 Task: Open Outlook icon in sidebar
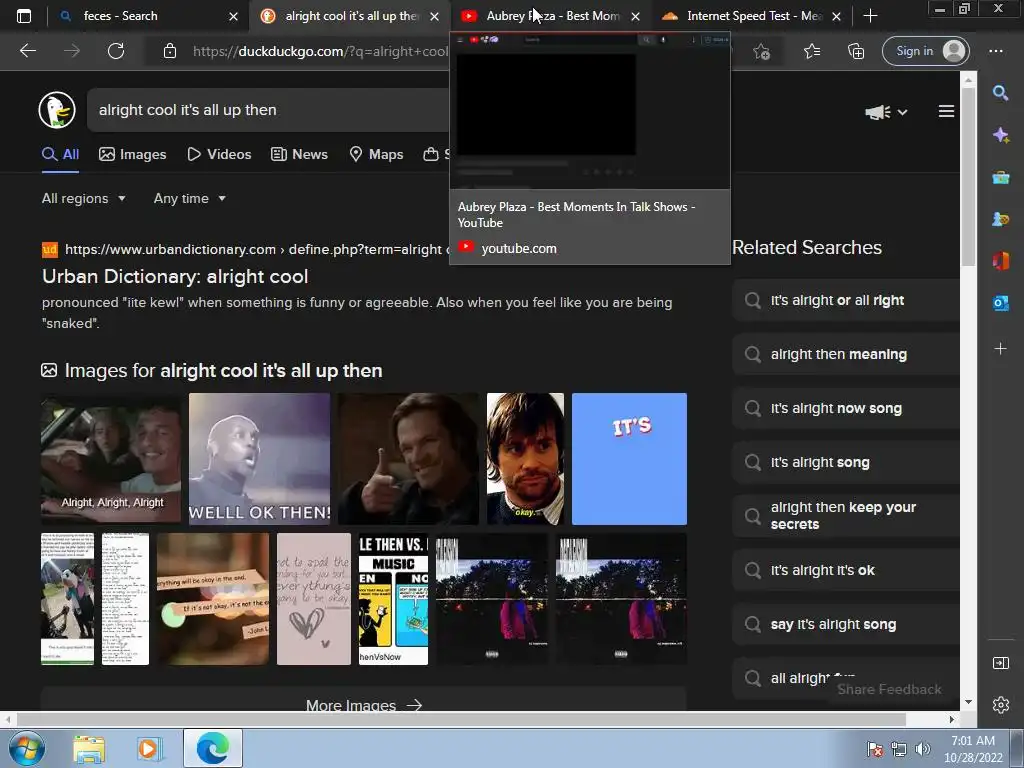[1000, 303]
